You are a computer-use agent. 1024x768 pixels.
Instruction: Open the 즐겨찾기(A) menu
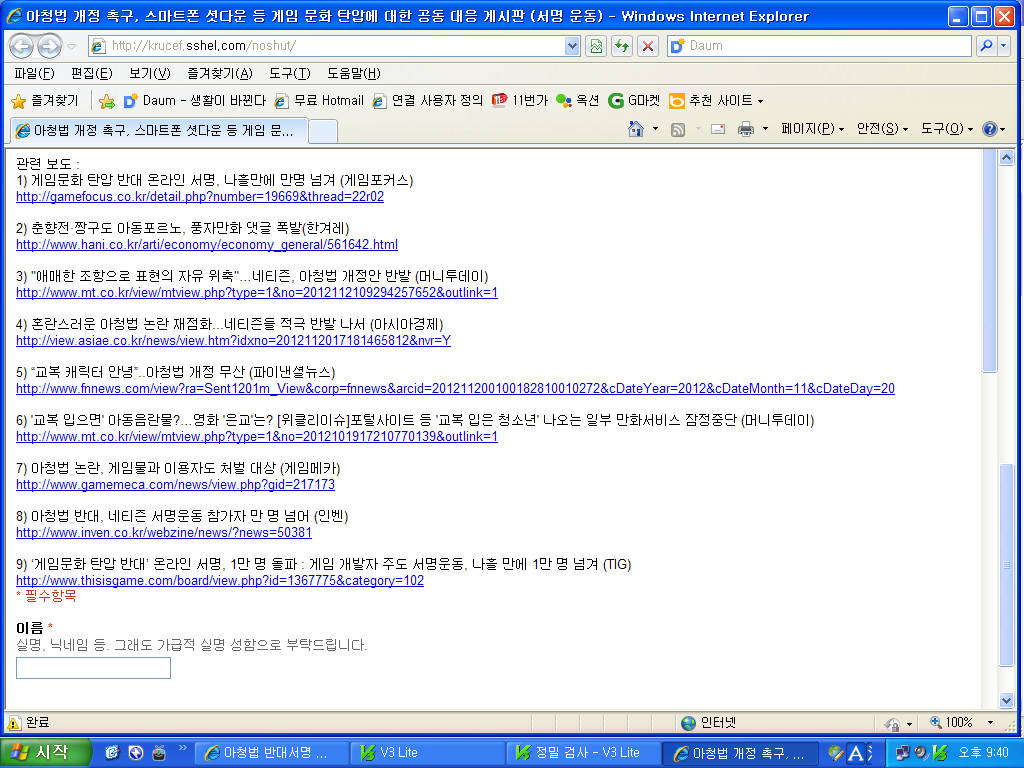[x=219, y=73]
